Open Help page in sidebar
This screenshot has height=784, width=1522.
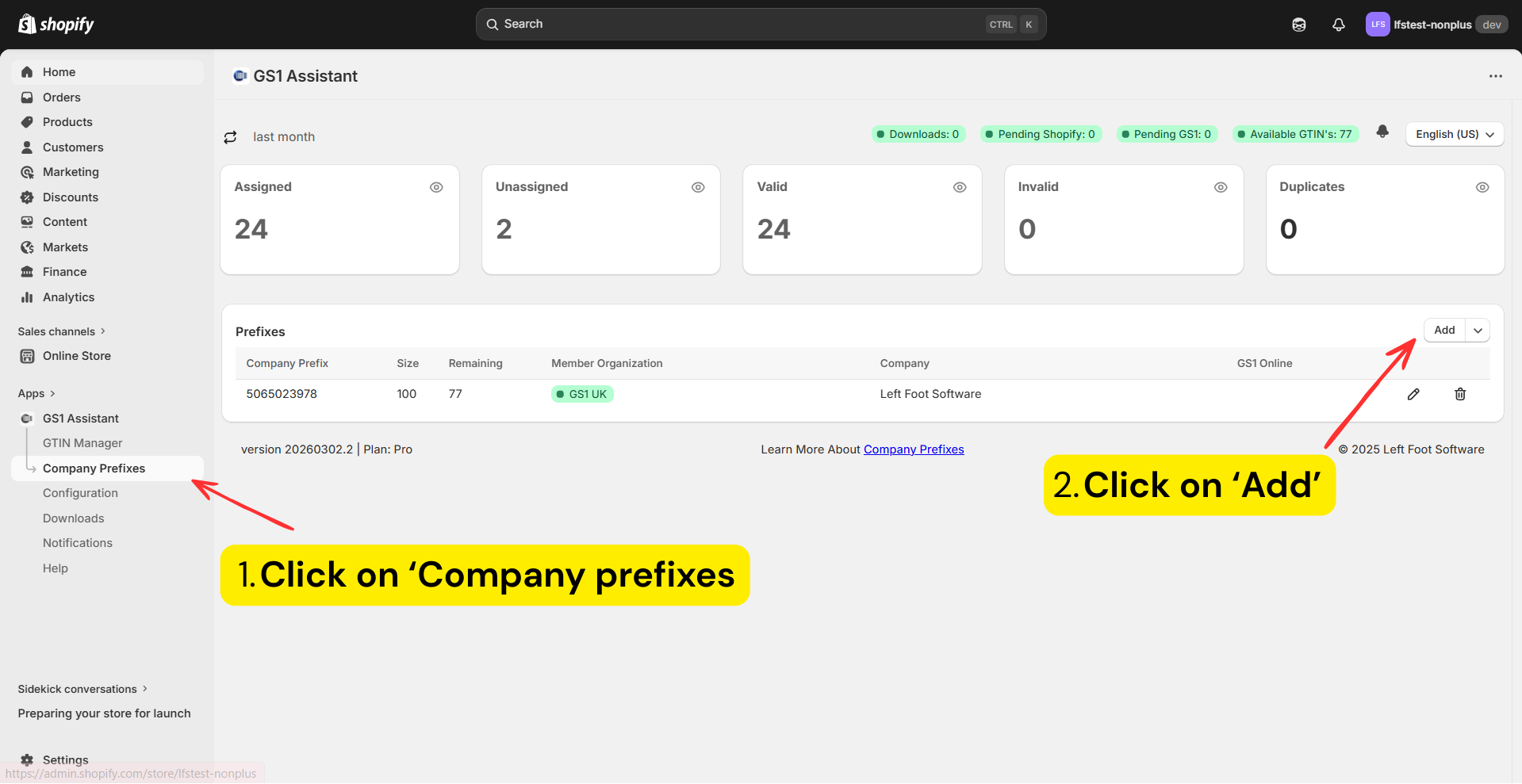[56, 568]
